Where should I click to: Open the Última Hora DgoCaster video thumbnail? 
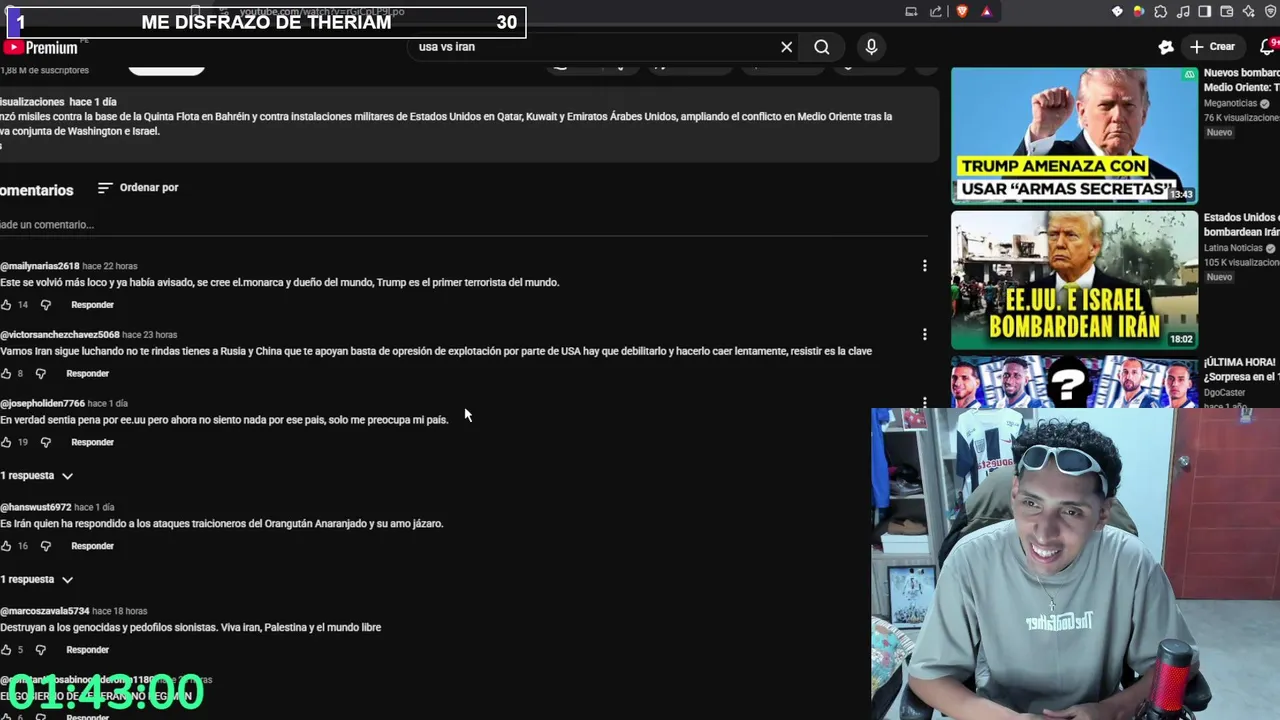1074,381
